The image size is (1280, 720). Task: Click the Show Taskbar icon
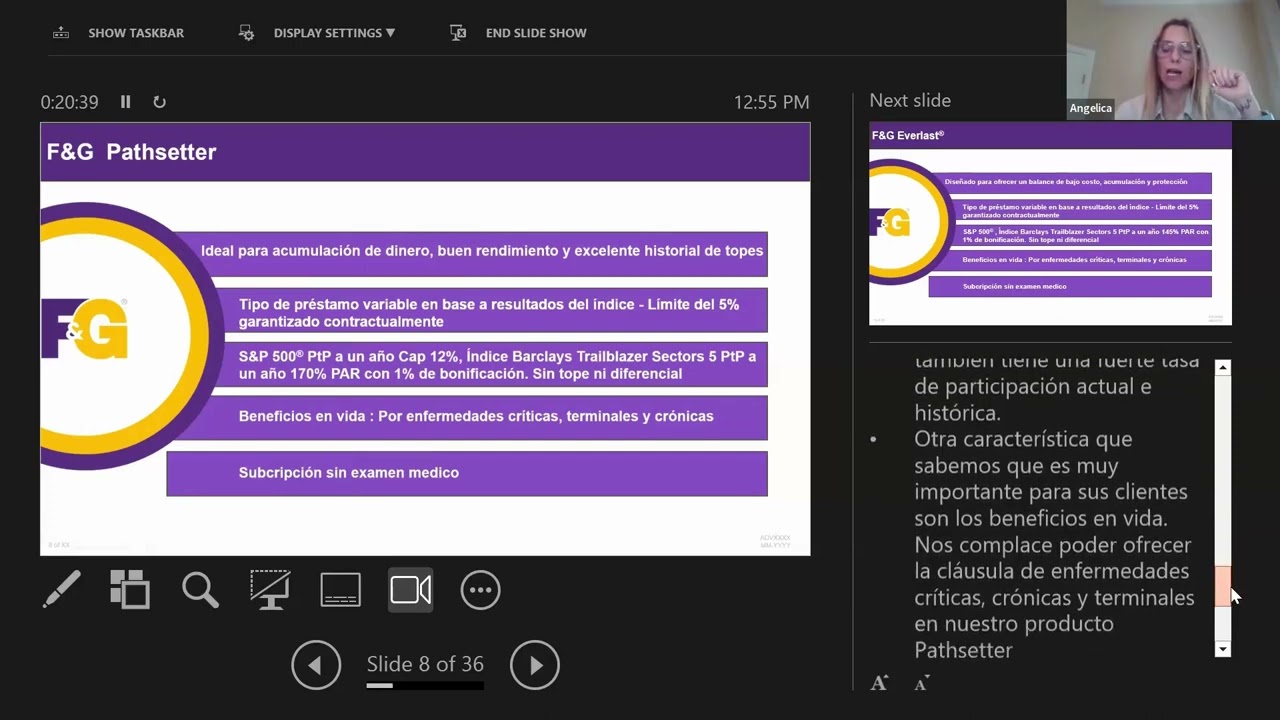click(x=61, y=33)
